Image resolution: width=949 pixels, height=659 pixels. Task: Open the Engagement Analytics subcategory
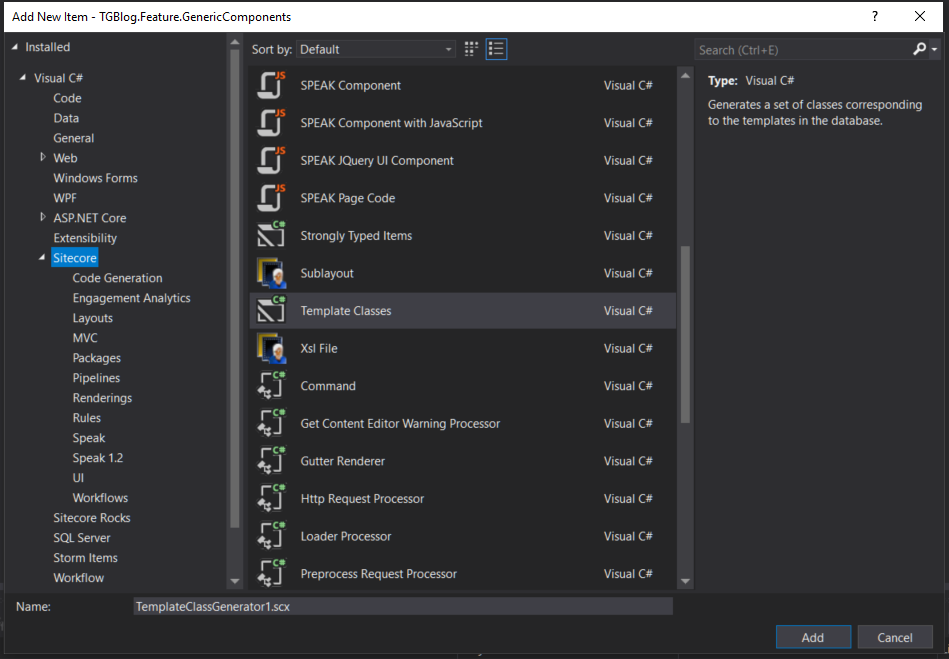pyautogui.click(x=131, y=298)
